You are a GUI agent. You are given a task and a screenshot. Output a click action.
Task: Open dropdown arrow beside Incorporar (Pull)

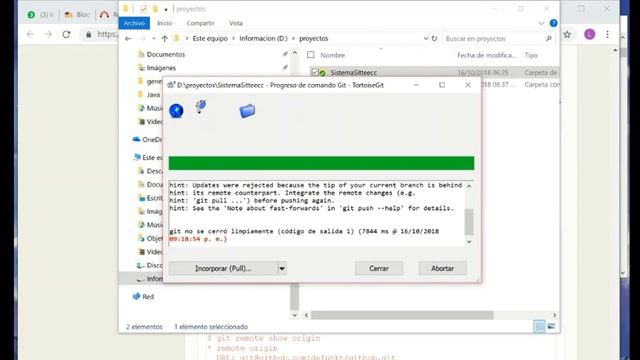click(282, 268)
